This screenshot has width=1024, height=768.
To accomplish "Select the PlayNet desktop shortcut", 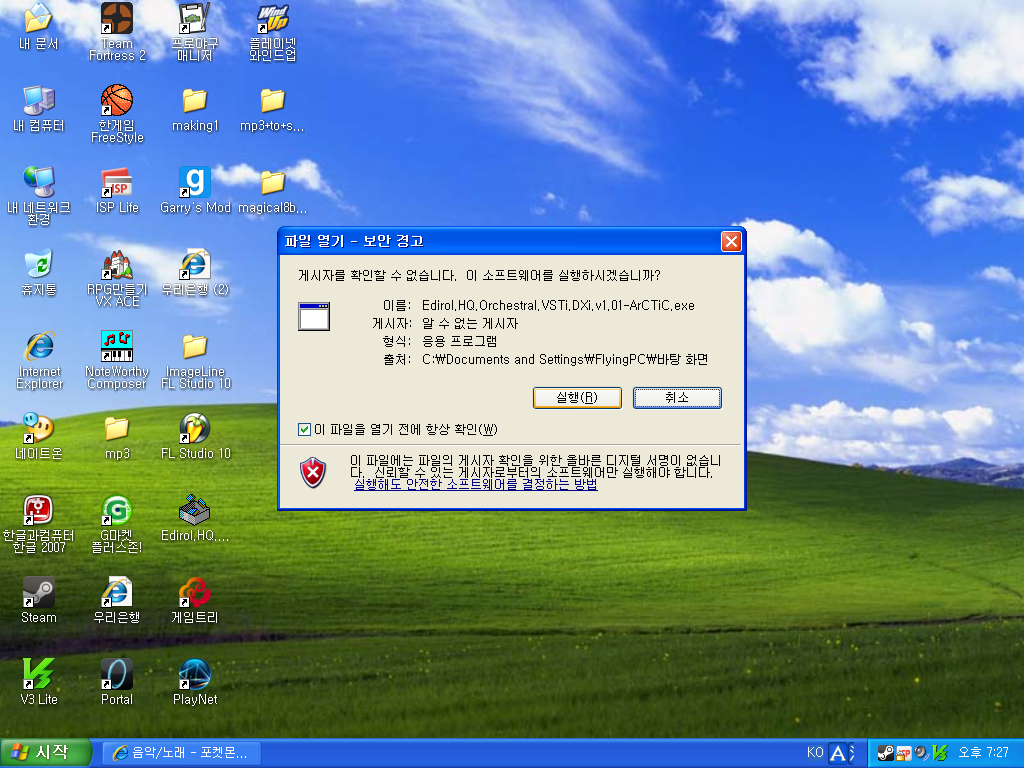I will tap(195, 682).
